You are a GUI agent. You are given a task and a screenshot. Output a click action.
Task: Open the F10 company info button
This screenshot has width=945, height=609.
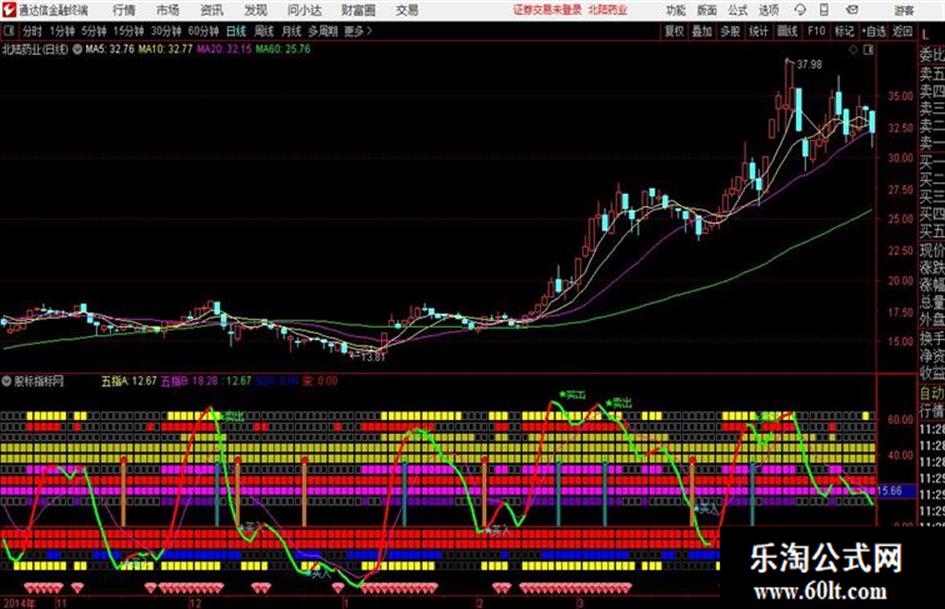tap(816, 31)
